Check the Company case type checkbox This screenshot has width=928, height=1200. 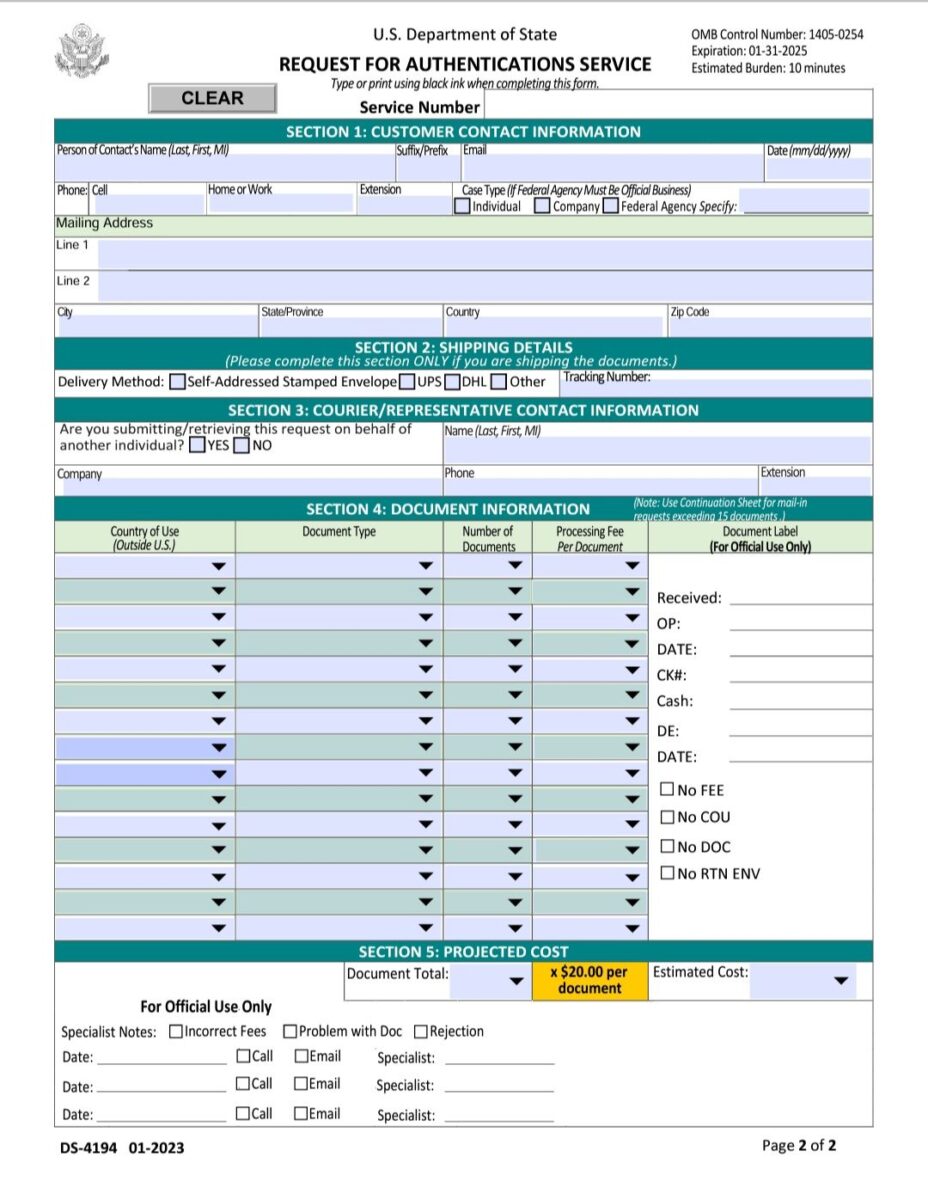point(541,206)
